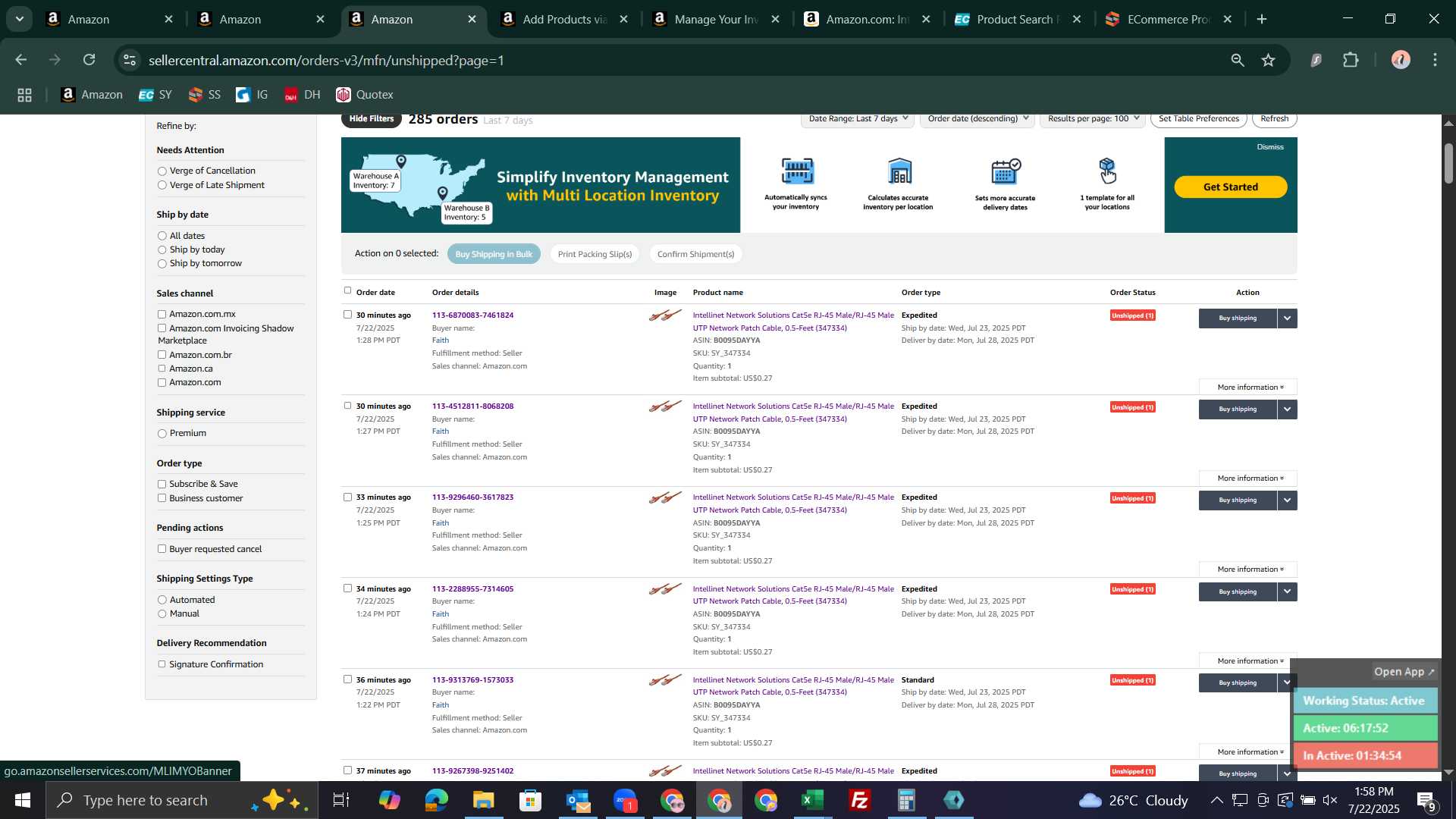Expand Buy shipping arrow for order 113-2288955-7314605
1456x819 pixels.
click(x=1287, y=591)
